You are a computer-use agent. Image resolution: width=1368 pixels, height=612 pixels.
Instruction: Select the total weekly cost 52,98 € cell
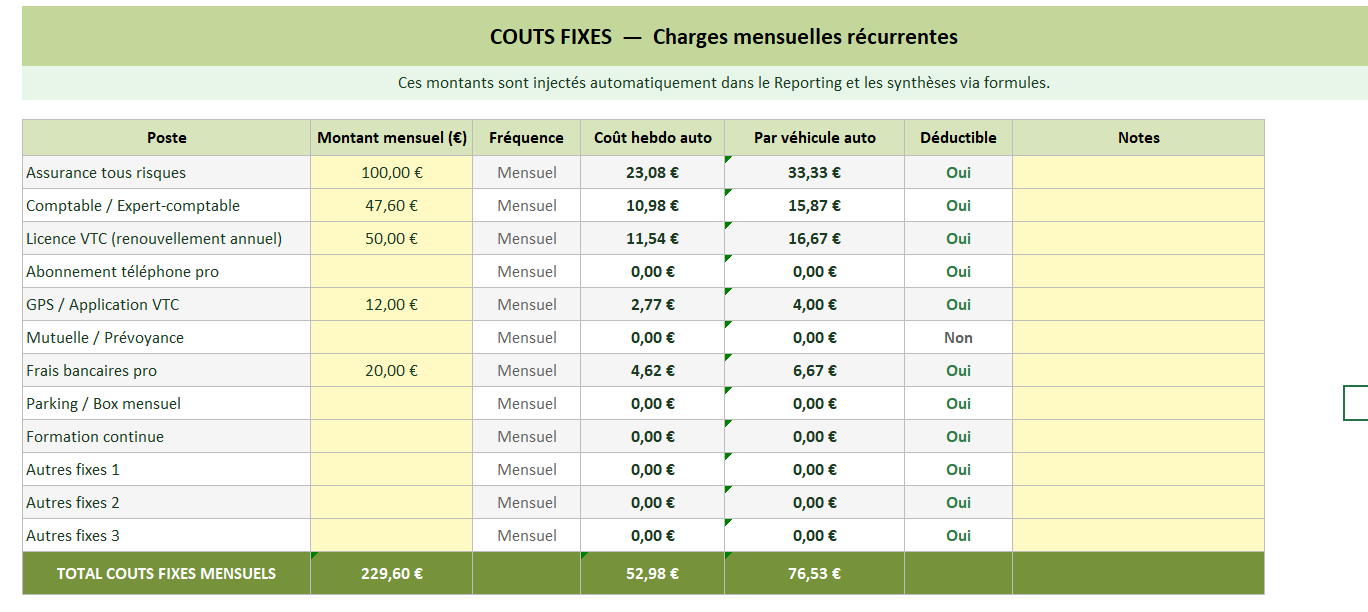coord(653,573)
